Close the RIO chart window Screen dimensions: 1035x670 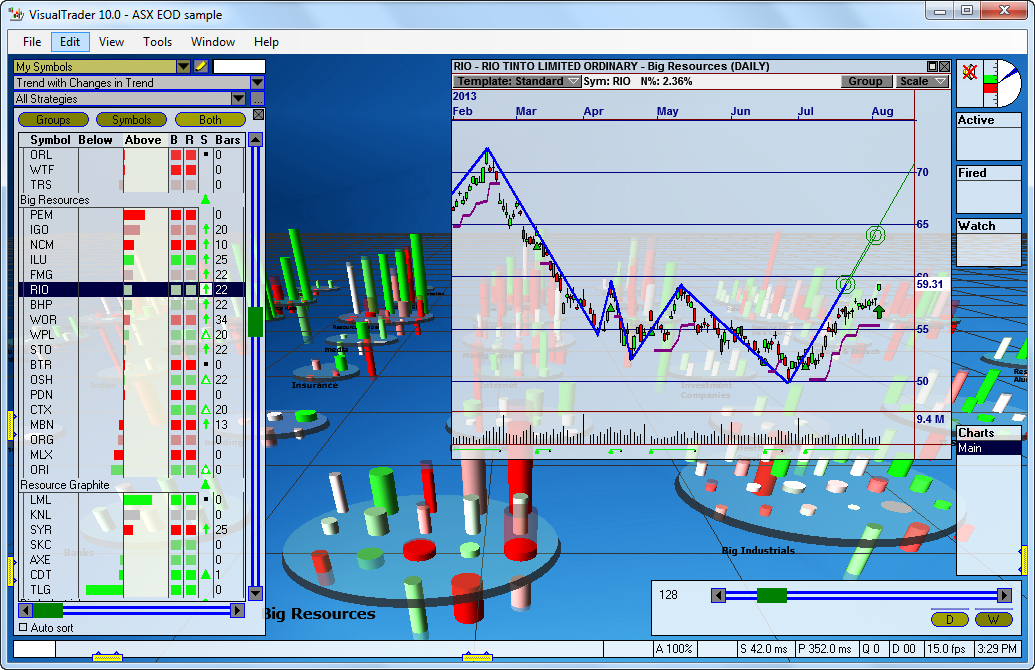point(945,66)
